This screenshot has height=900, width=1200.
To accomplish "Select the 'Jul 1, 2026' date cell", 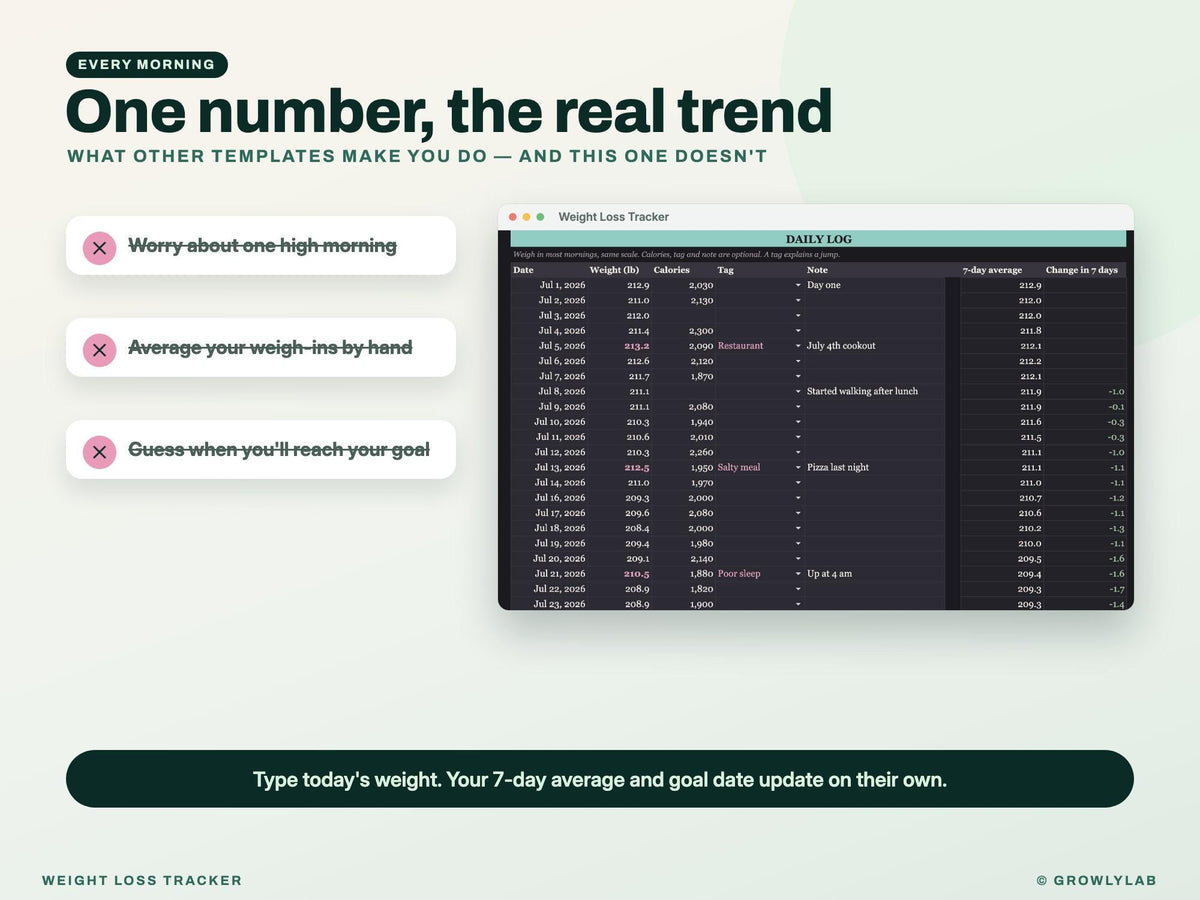I will [x=549, y=285].
